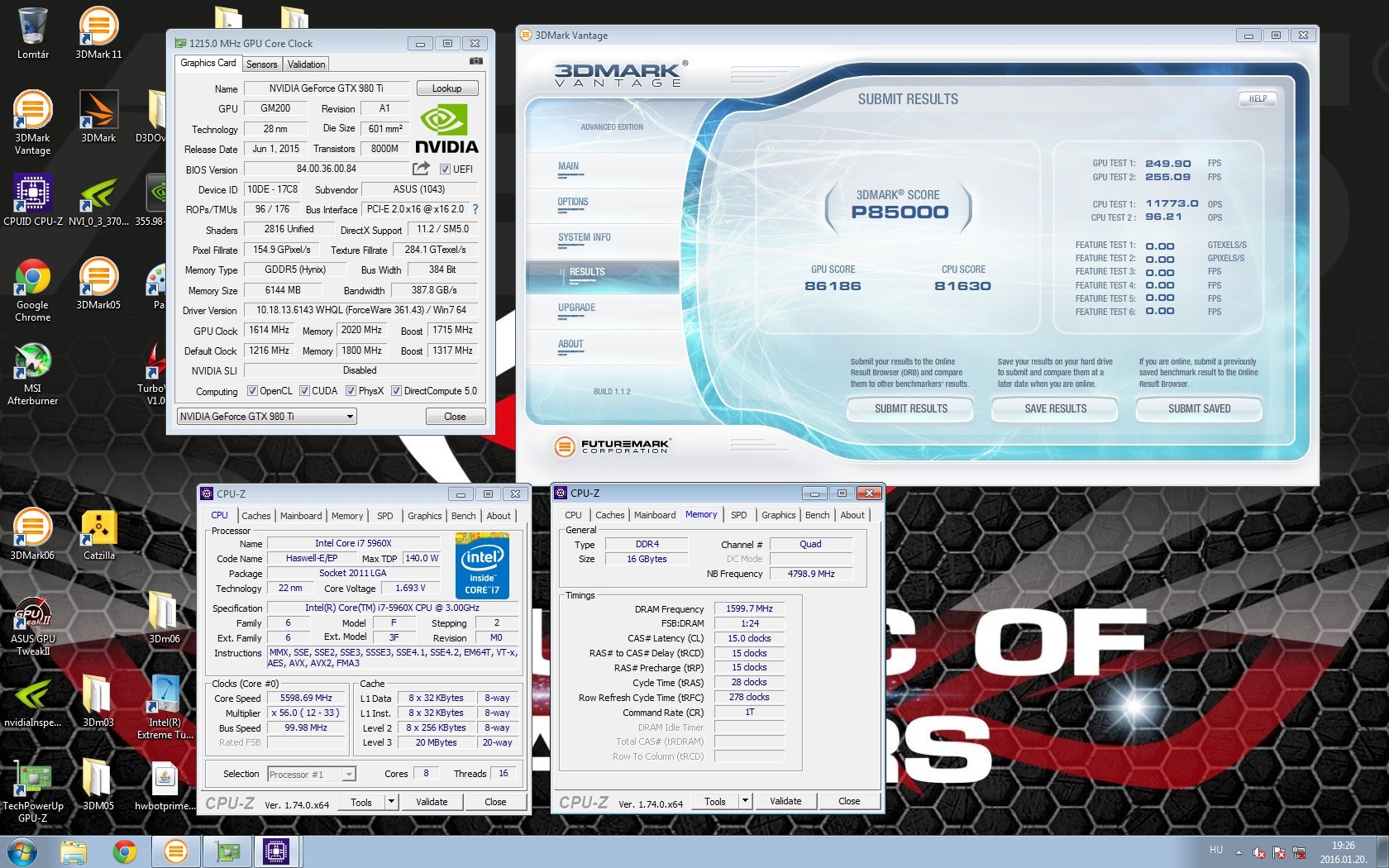Show hidden tray icons arrow
This screenshot has width=1389, height=868.
(1239, 852)
